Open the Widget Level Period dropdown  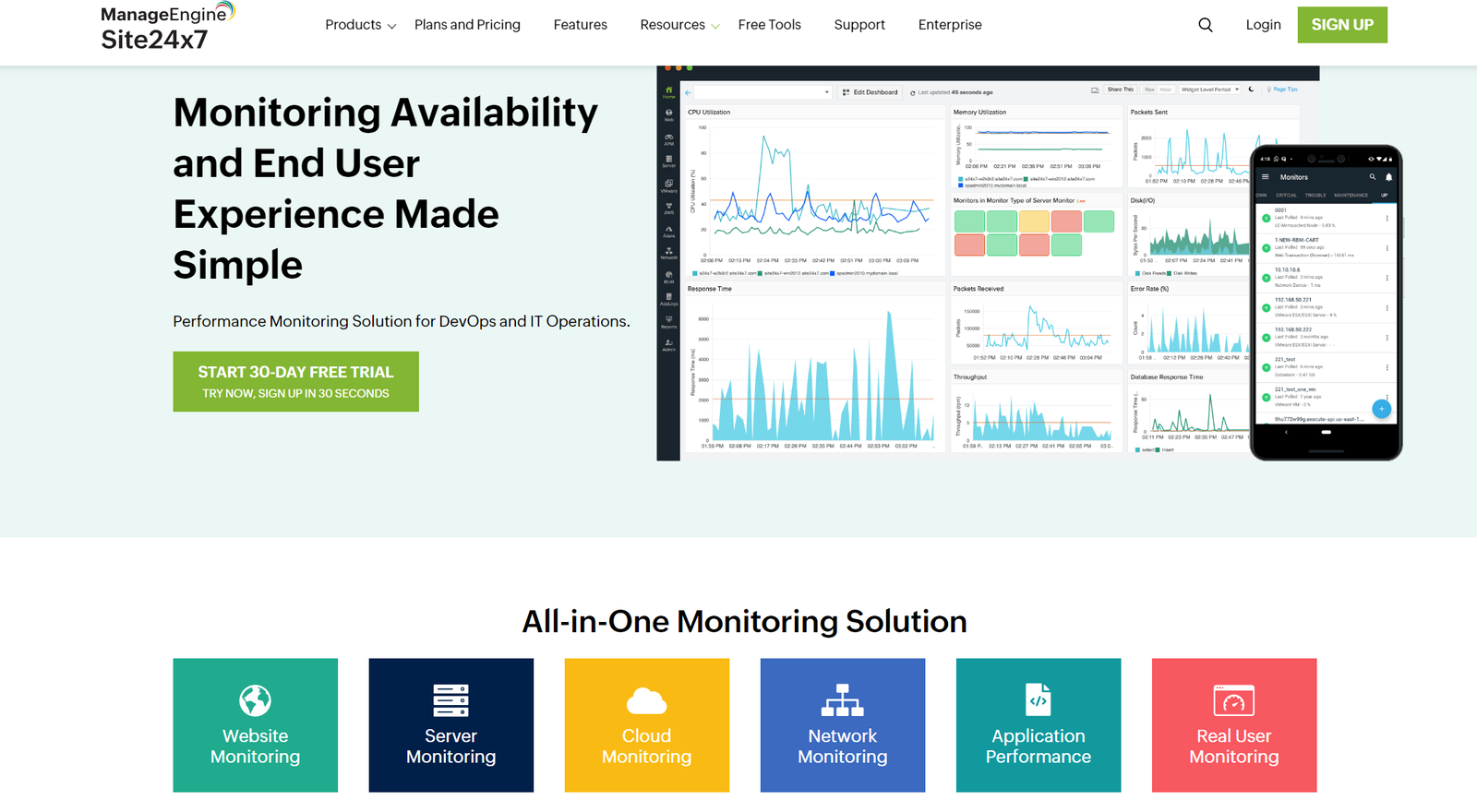[x=1209, y=90]
